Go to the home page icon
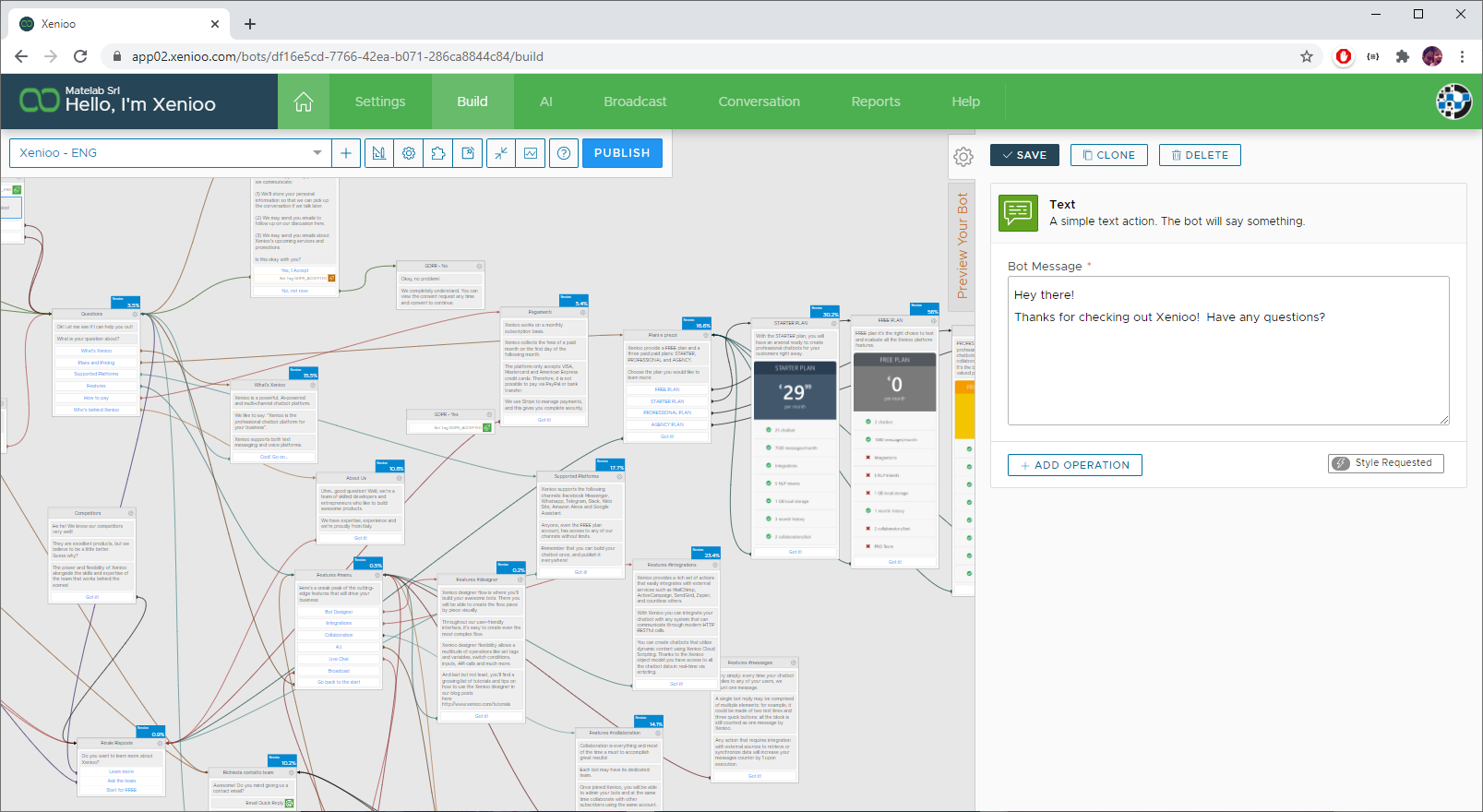1483x812 pixels. pos(304,101)
